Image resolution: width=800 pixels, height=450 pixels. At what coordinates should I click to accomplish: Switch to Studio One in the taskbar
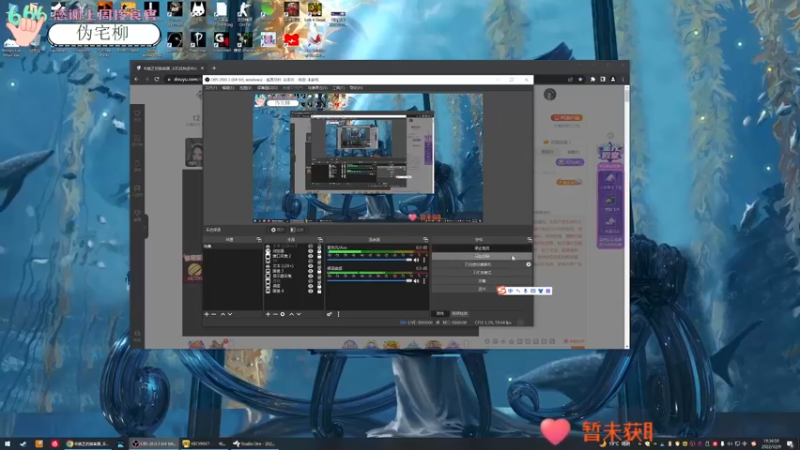254,444
